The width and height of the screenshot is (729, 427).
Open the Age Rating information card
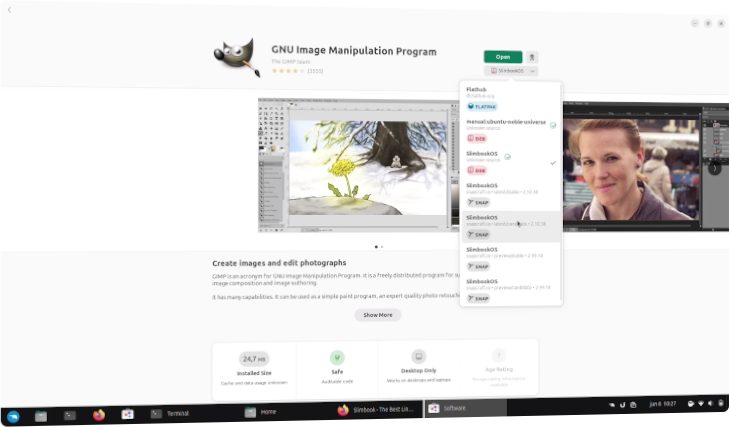pyautogui.click(x=499, y=370)
